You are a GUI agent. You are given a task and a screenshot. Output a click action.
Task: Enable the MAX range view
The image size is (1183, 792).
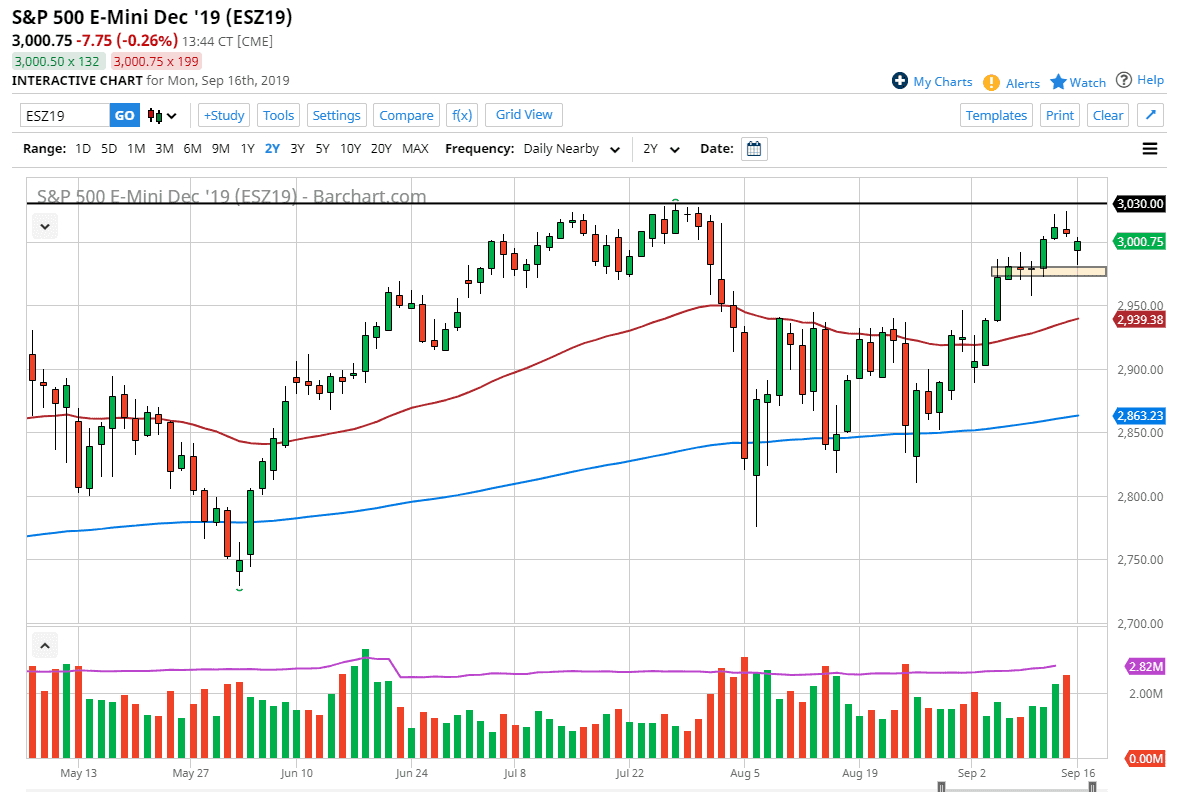[415, 148]
